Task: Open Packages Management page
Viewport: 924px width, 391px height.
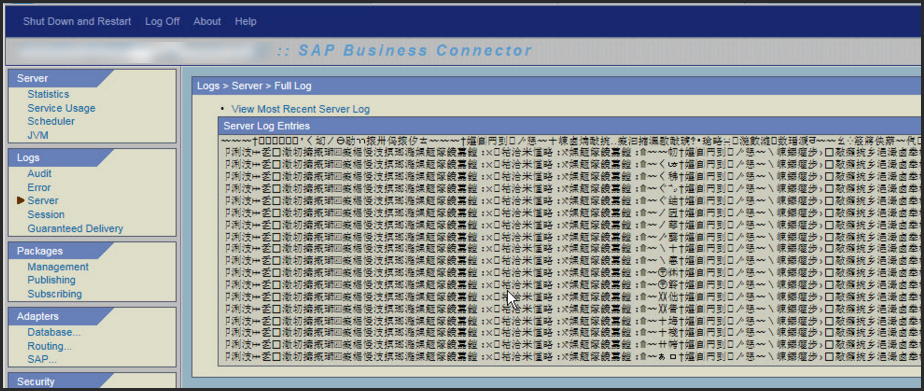Action: [58, 267]
